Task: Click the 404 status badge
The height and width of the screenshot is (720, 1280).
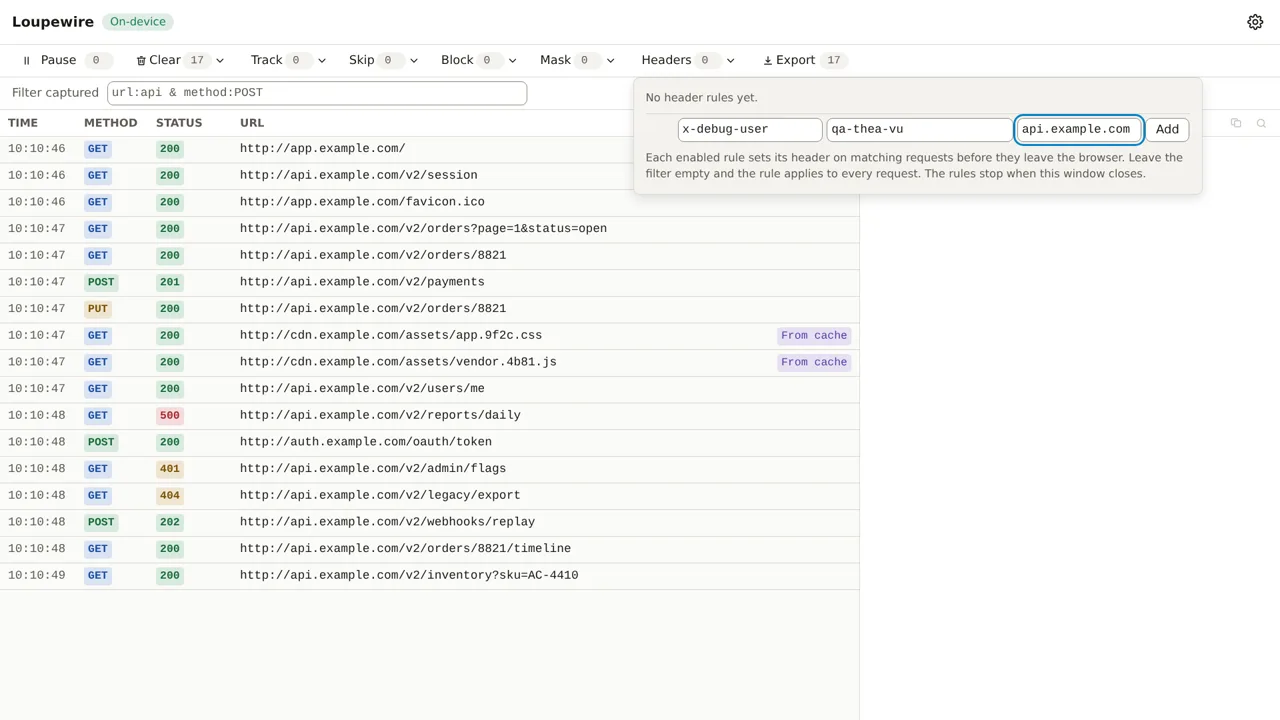Action: click(x=170, y=495)
